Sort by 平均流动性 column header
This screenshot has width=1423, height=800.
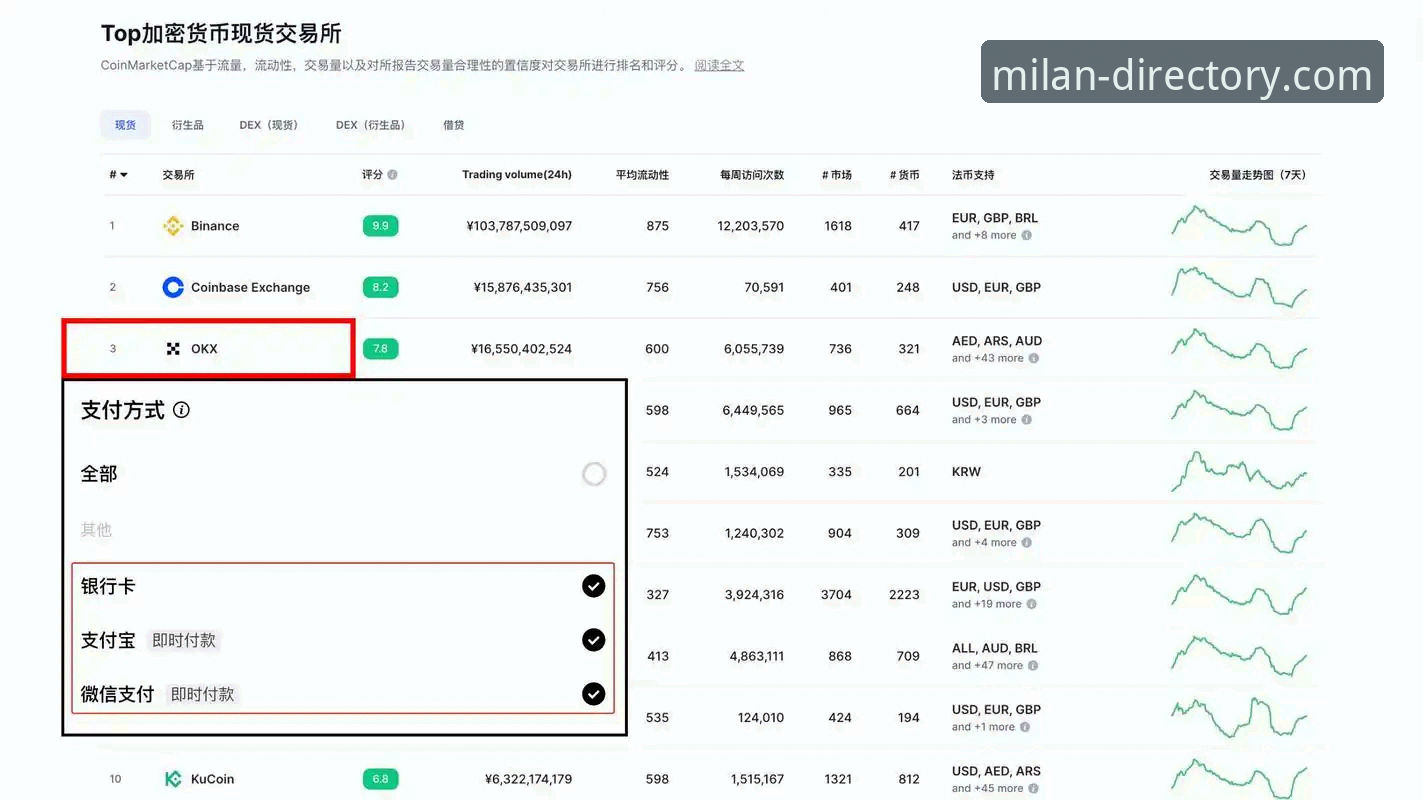642,175
